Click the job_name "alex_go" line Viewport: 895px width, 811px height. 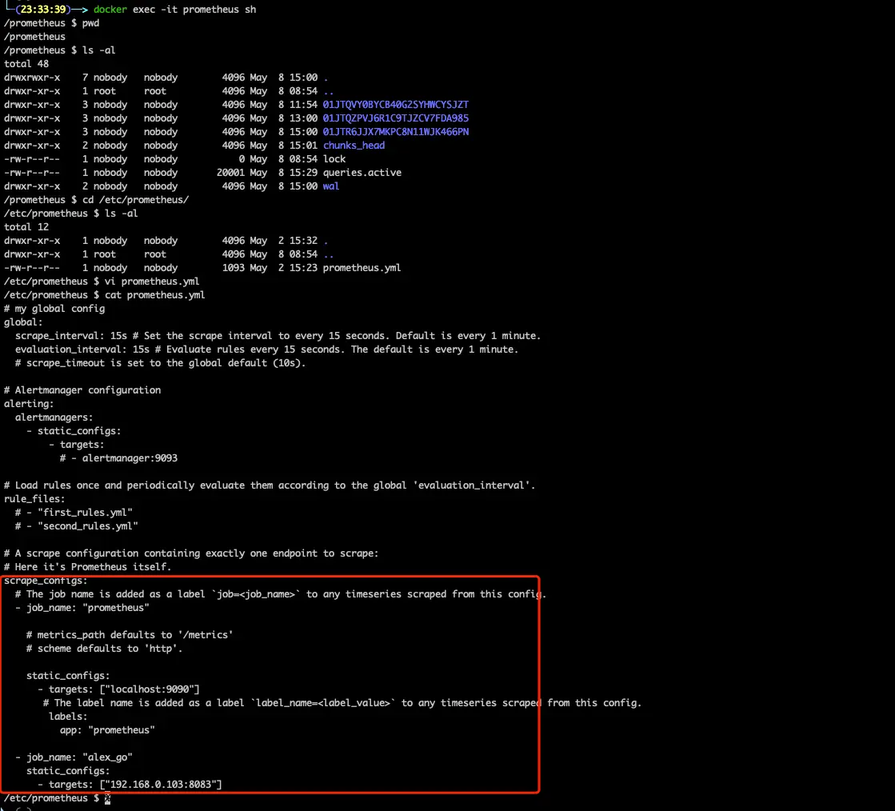coord(74,757)
